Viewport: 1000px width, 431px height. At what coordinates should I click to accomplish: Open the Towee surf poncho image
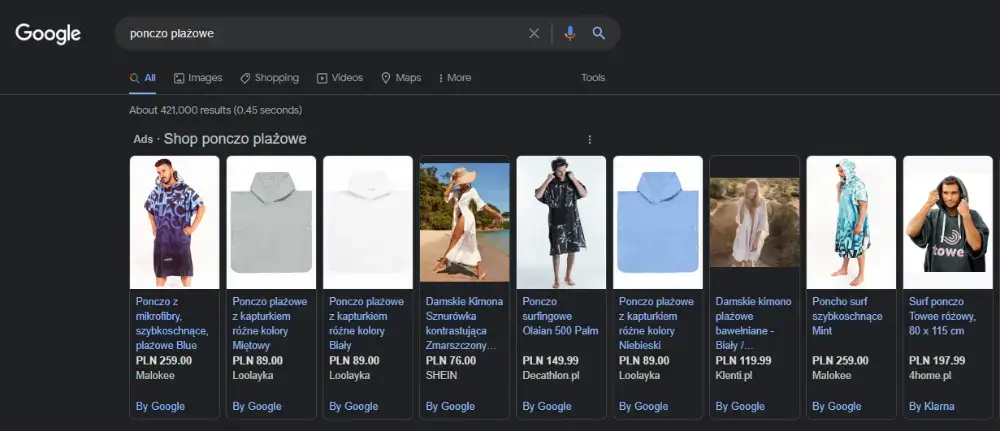948,223
